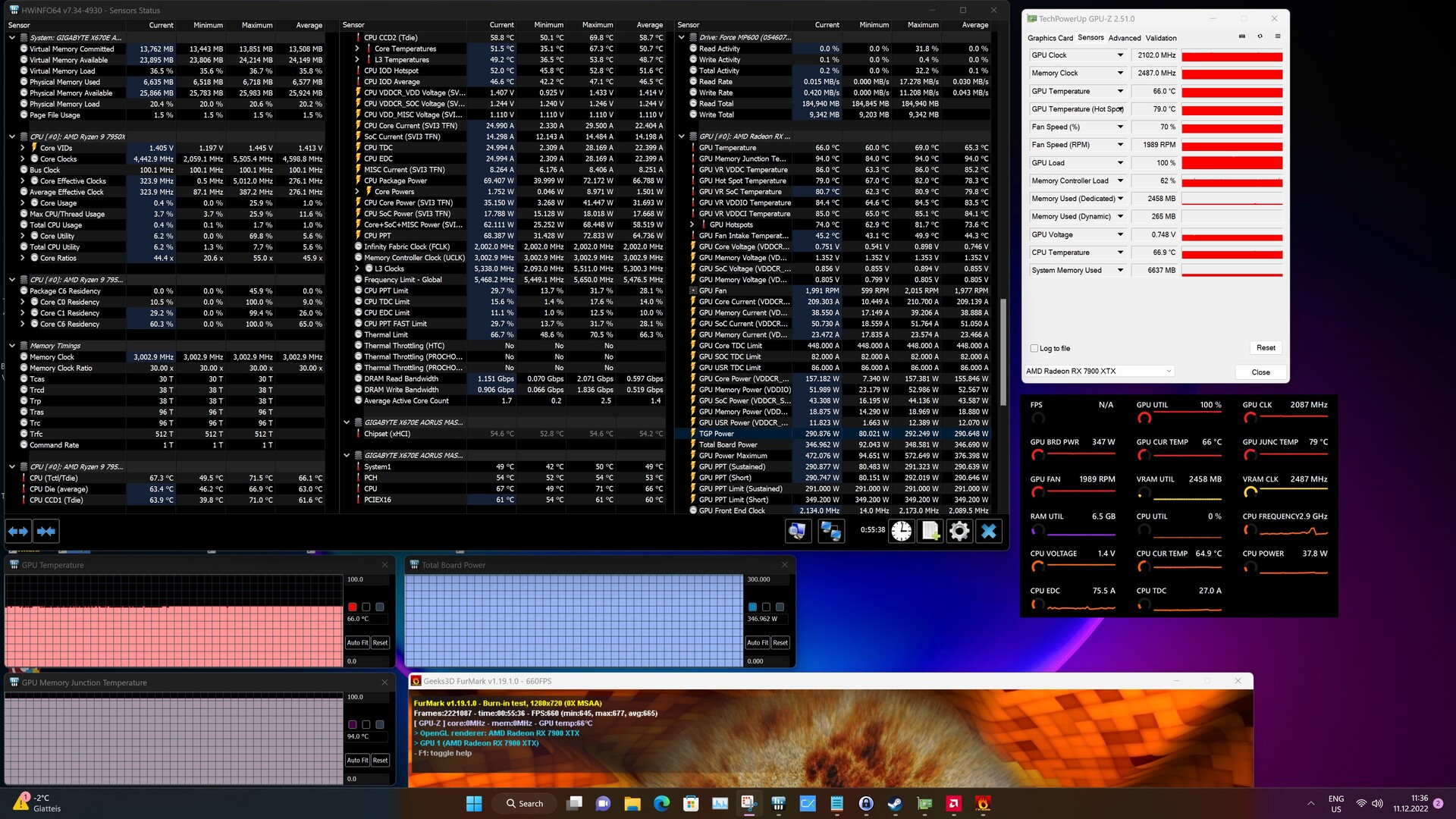1456x819 pixels.
Task: Click HWiNFO settings gear icon
Action: 959,532
